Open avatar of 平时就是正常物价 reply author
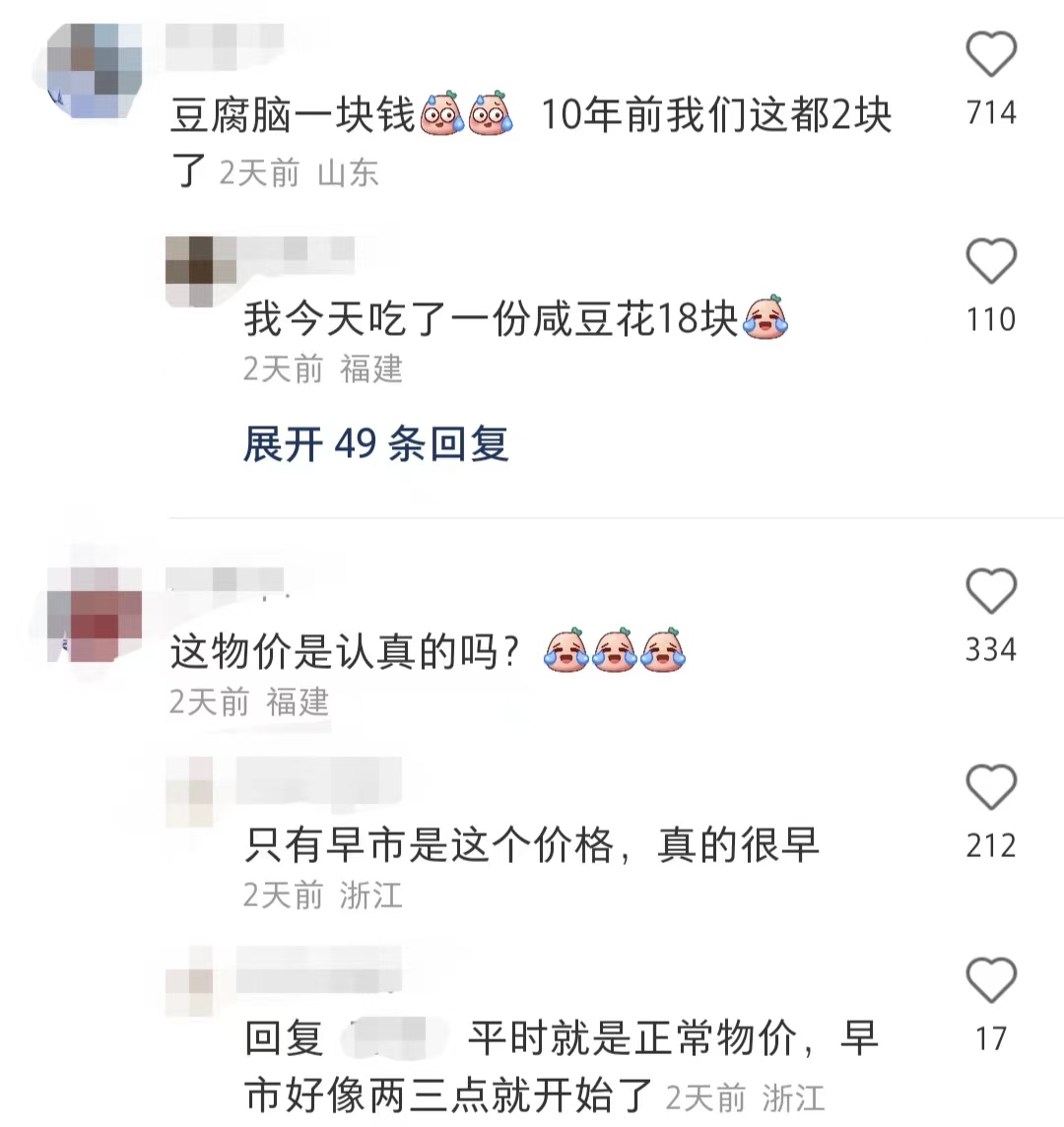The height and width of the screenshot is (1127, 1064). tap(190, 982)
